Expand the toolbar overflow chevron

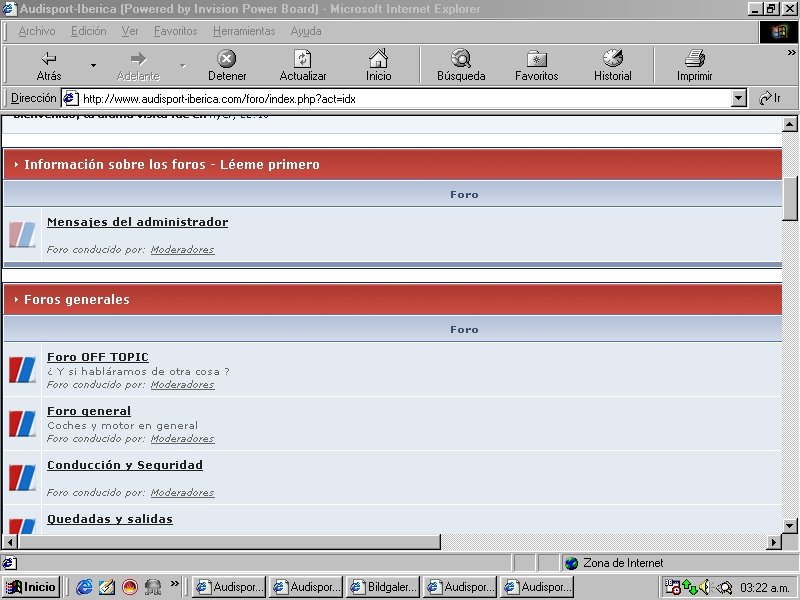click(x=791, y=52)
